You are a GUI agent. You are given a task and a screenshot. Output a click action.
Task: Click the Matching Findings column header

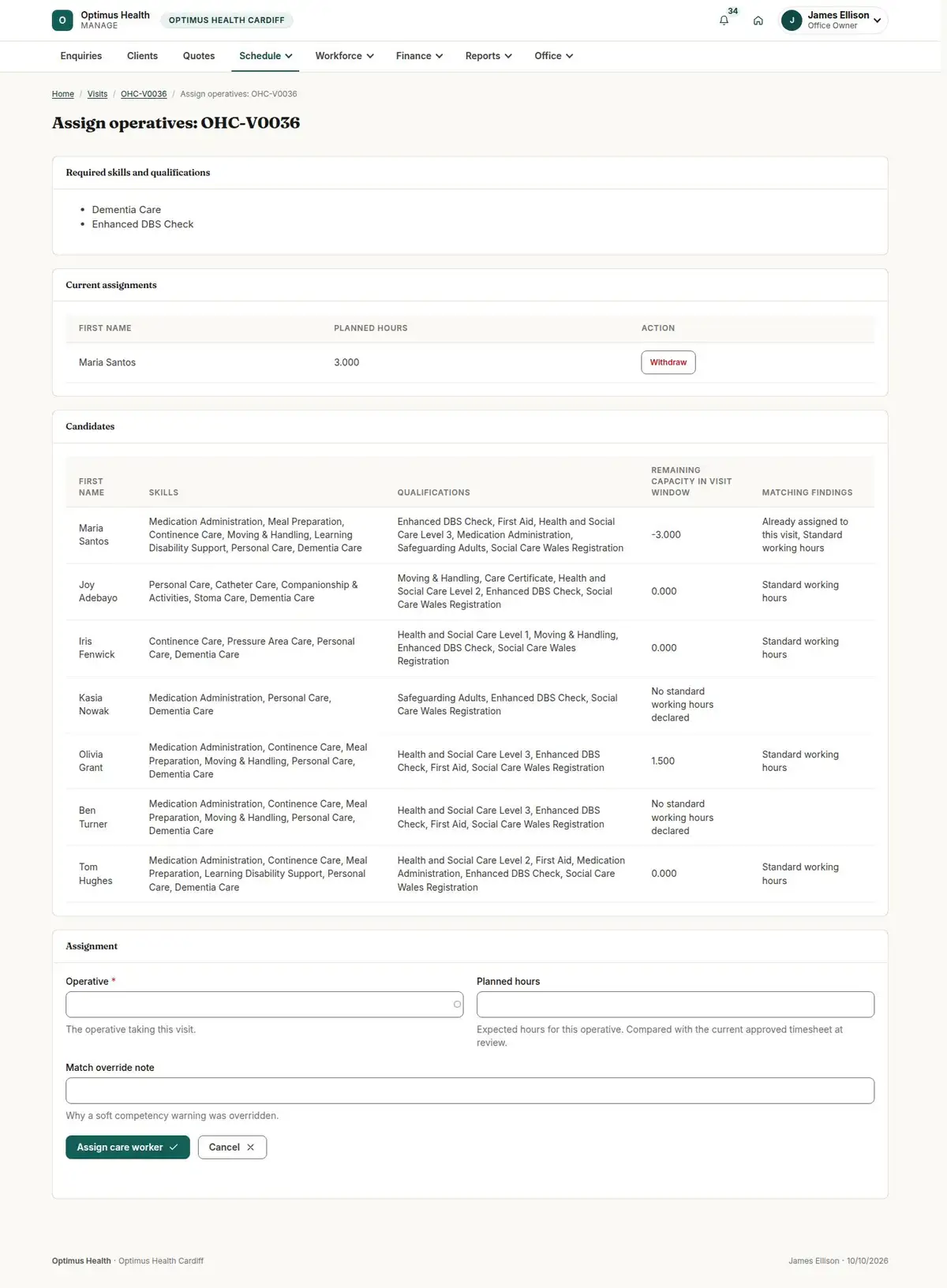pos(807,492)
